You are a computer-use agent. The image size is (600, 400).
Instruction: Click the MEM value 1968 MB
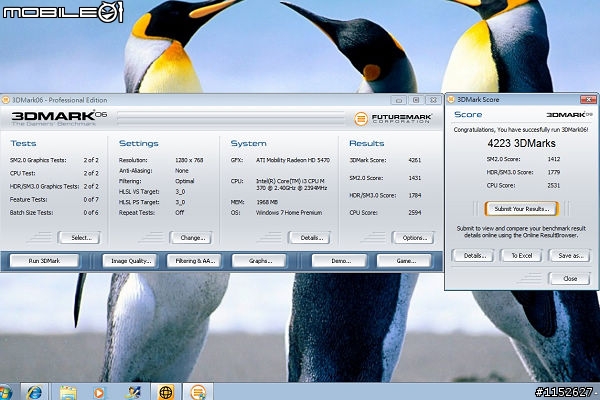pyautogui.click(x=267, y=202)
